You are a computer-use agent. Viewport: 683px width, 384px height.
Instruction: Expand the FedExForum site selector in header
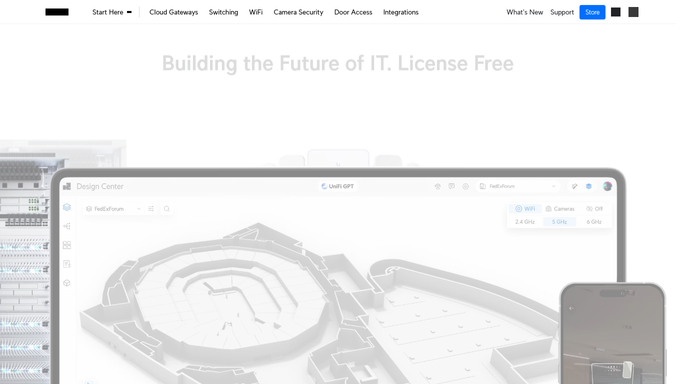517,186
